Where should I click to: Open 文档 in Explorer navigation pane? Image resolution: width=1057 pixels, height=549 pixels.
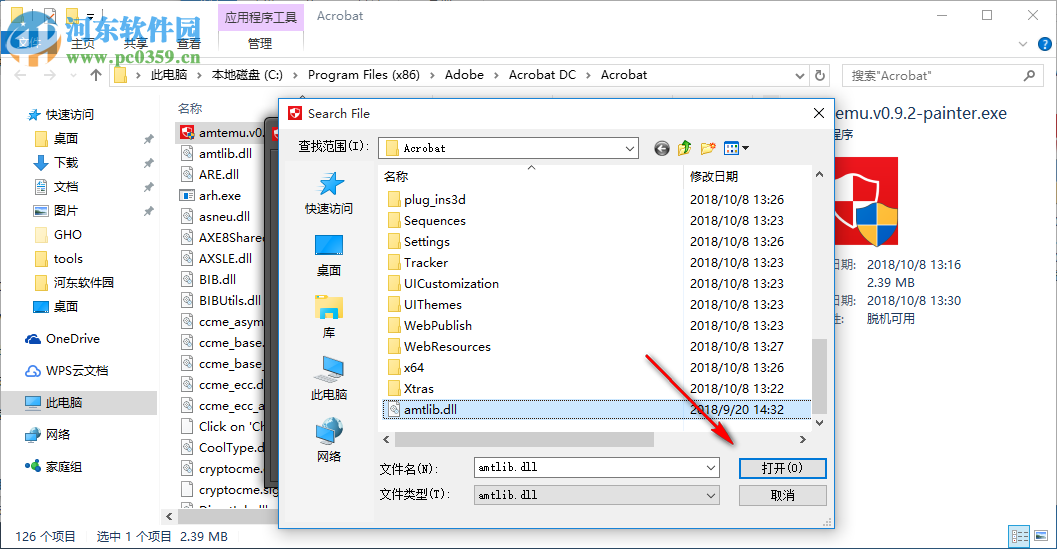pyautogui.click(x=57, y=187)
